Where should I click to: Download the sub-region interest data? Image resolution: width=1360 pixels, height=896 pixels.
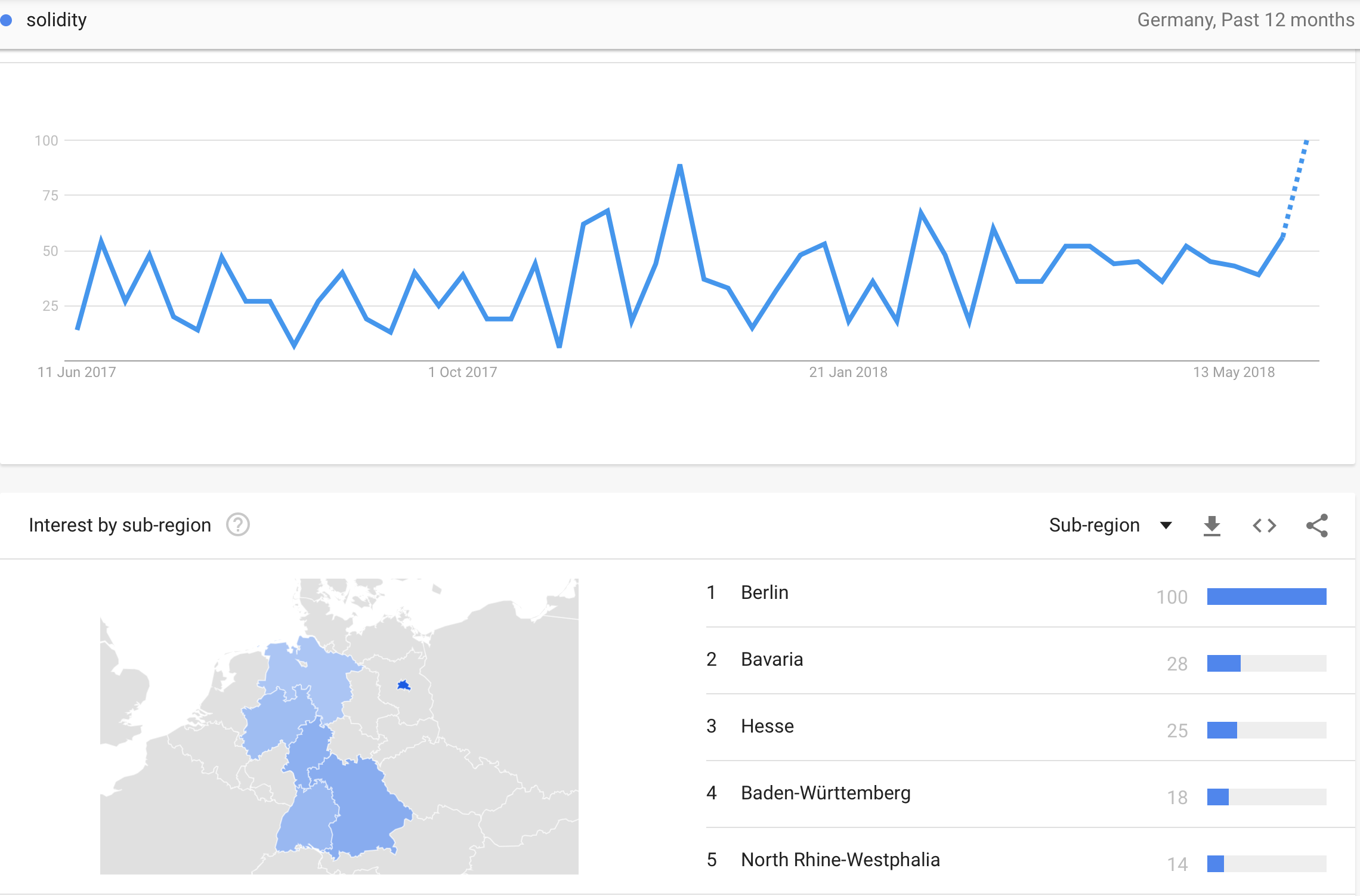point(1211,526)
